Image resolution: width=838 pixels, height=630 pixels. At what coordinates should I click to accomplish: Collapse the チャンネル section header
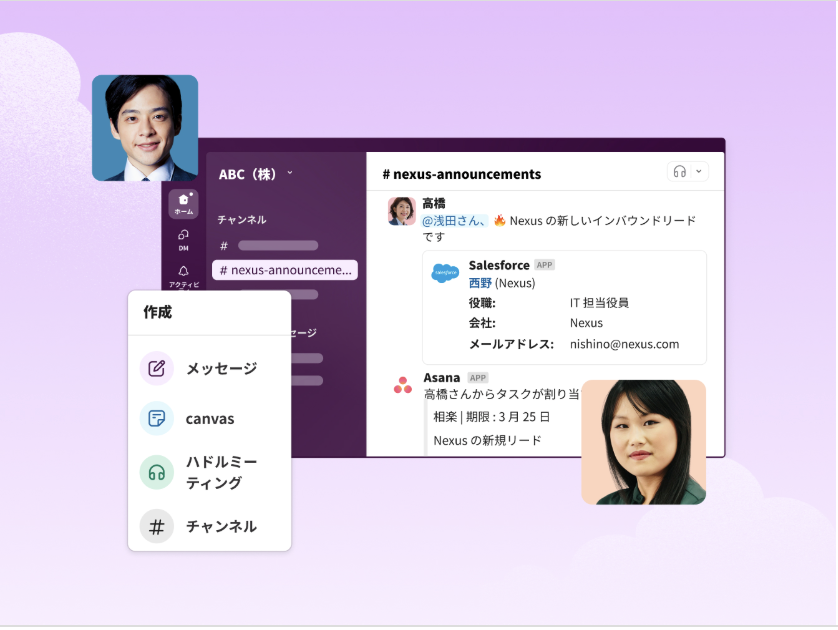[x=242, y=219]
